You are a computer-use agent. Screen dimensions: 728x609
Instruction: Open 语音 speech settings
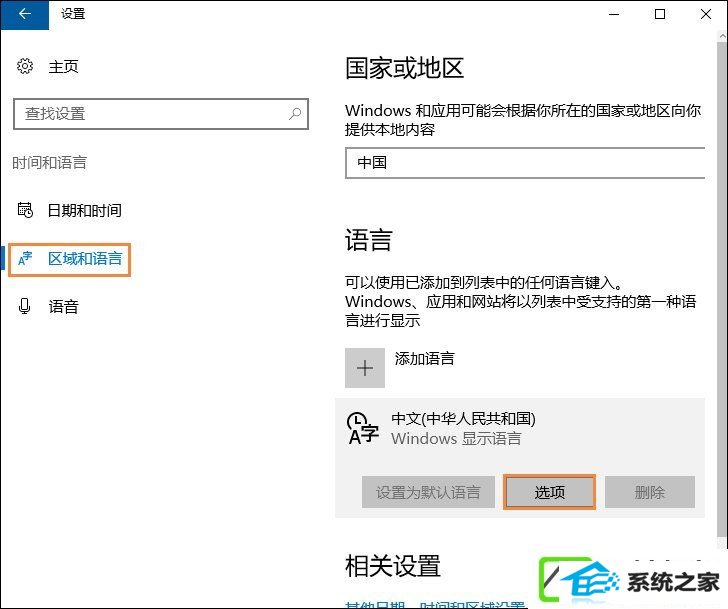64,307
